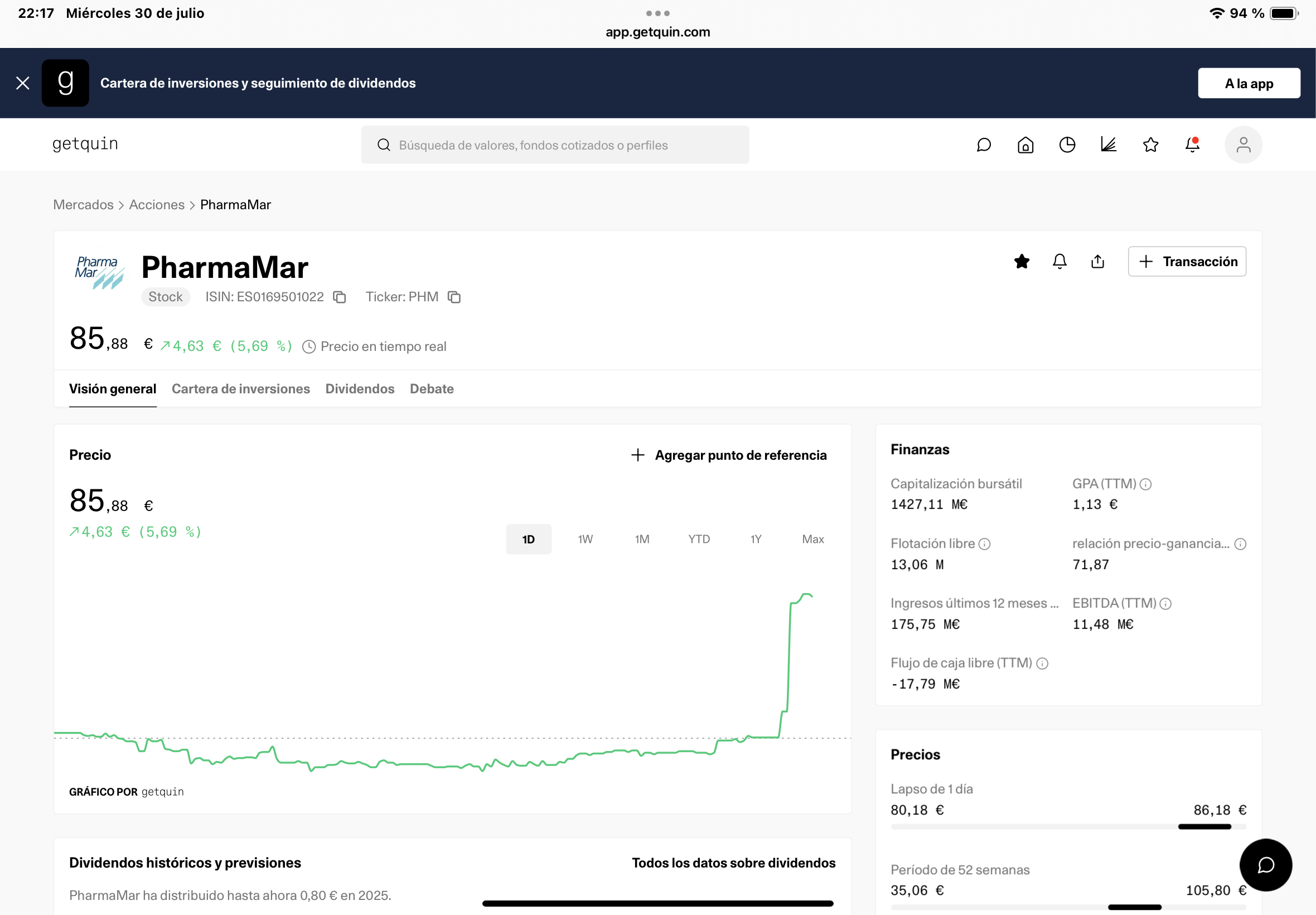This screenshot has width=1316, height=915.
Task: Open the watchlist star icon in navbar
Action: pos(1150,145)
